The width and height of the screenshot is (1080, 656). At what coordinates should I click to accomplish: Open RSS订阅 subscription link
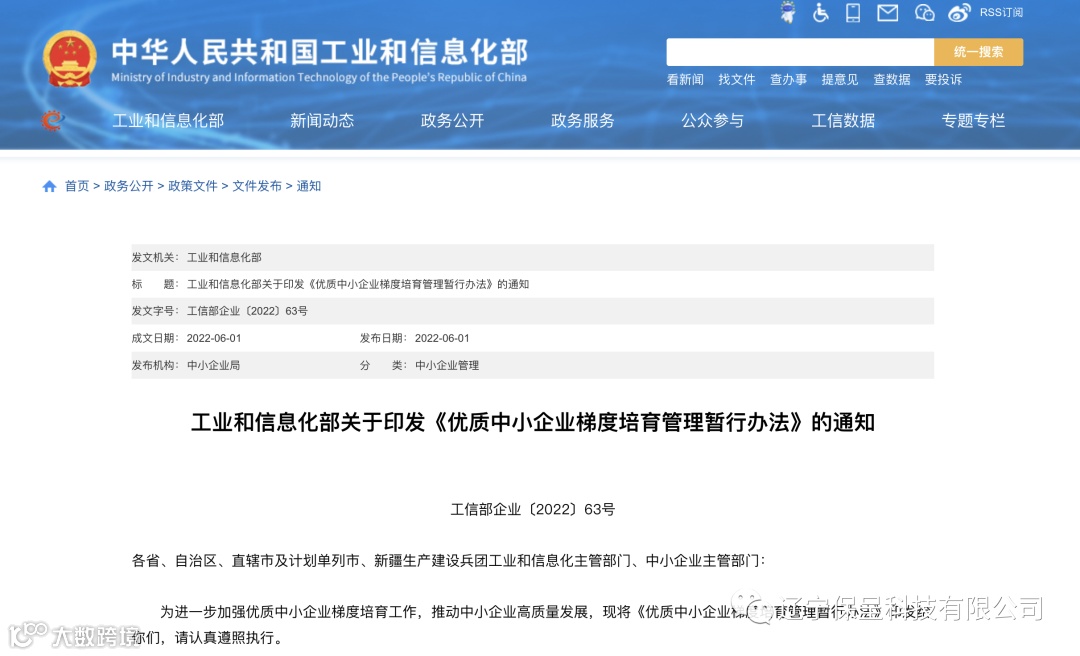click(1001, 12)
